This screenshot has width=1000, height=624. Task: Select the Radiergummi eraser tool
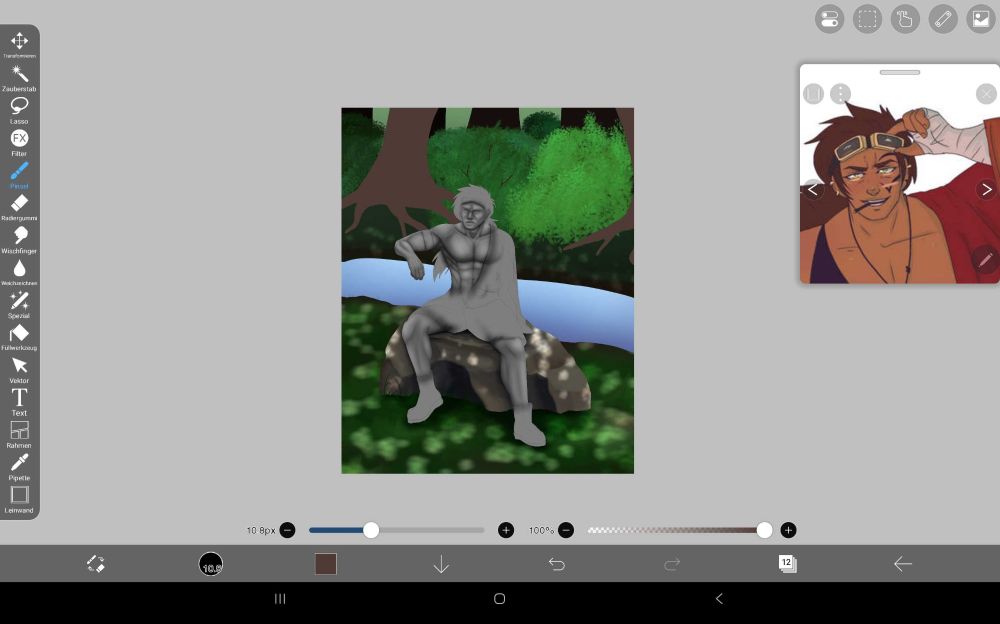click(x=19, y=204)
